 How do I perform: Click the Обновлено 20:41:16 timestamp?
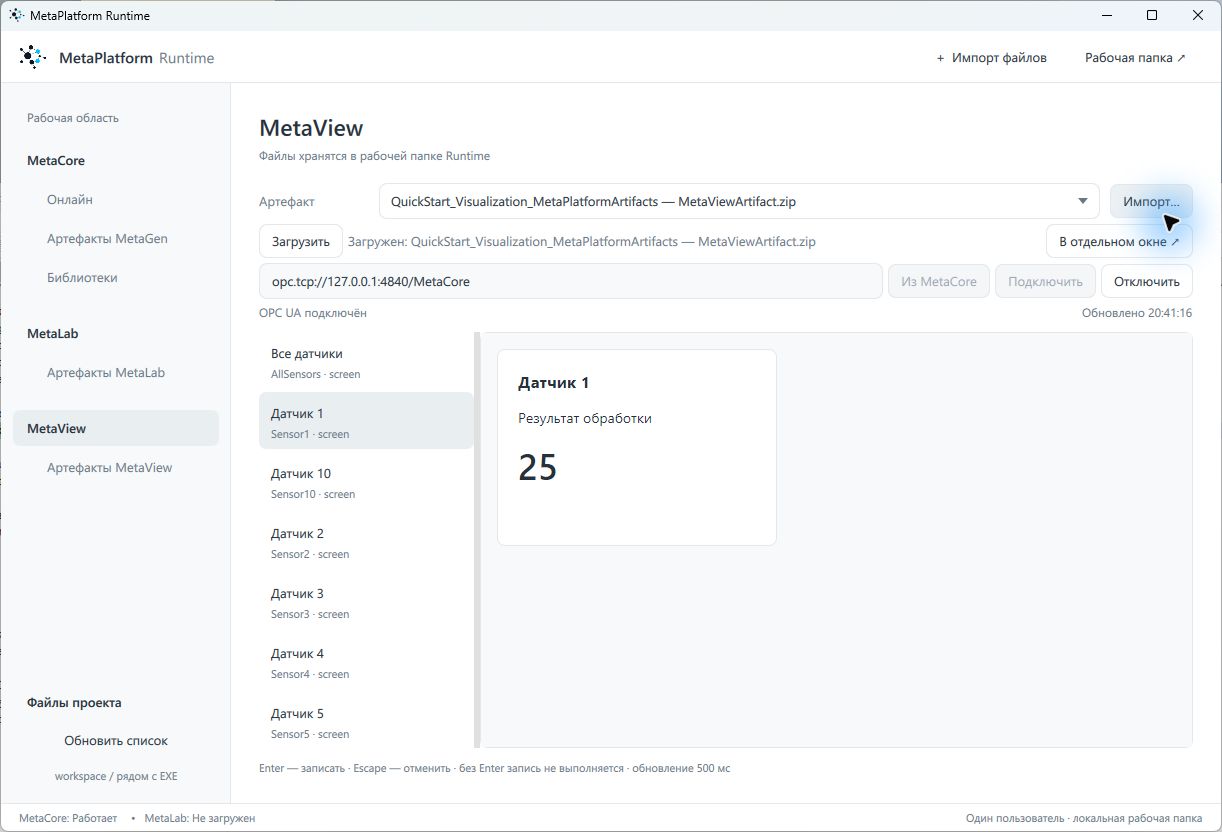coord(1137,313)
